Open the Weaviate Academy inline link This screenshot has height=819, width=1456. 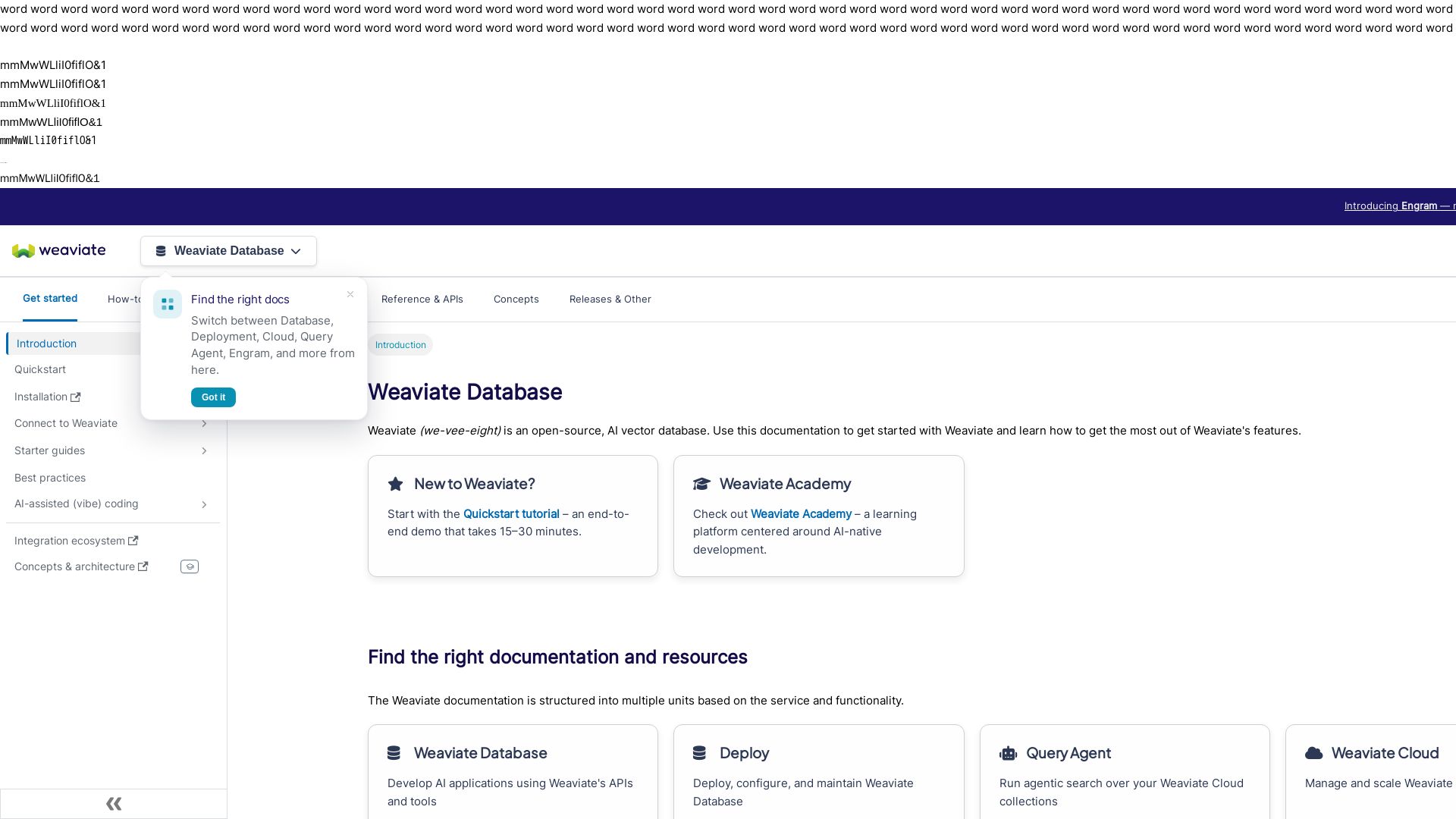(801, 514)
